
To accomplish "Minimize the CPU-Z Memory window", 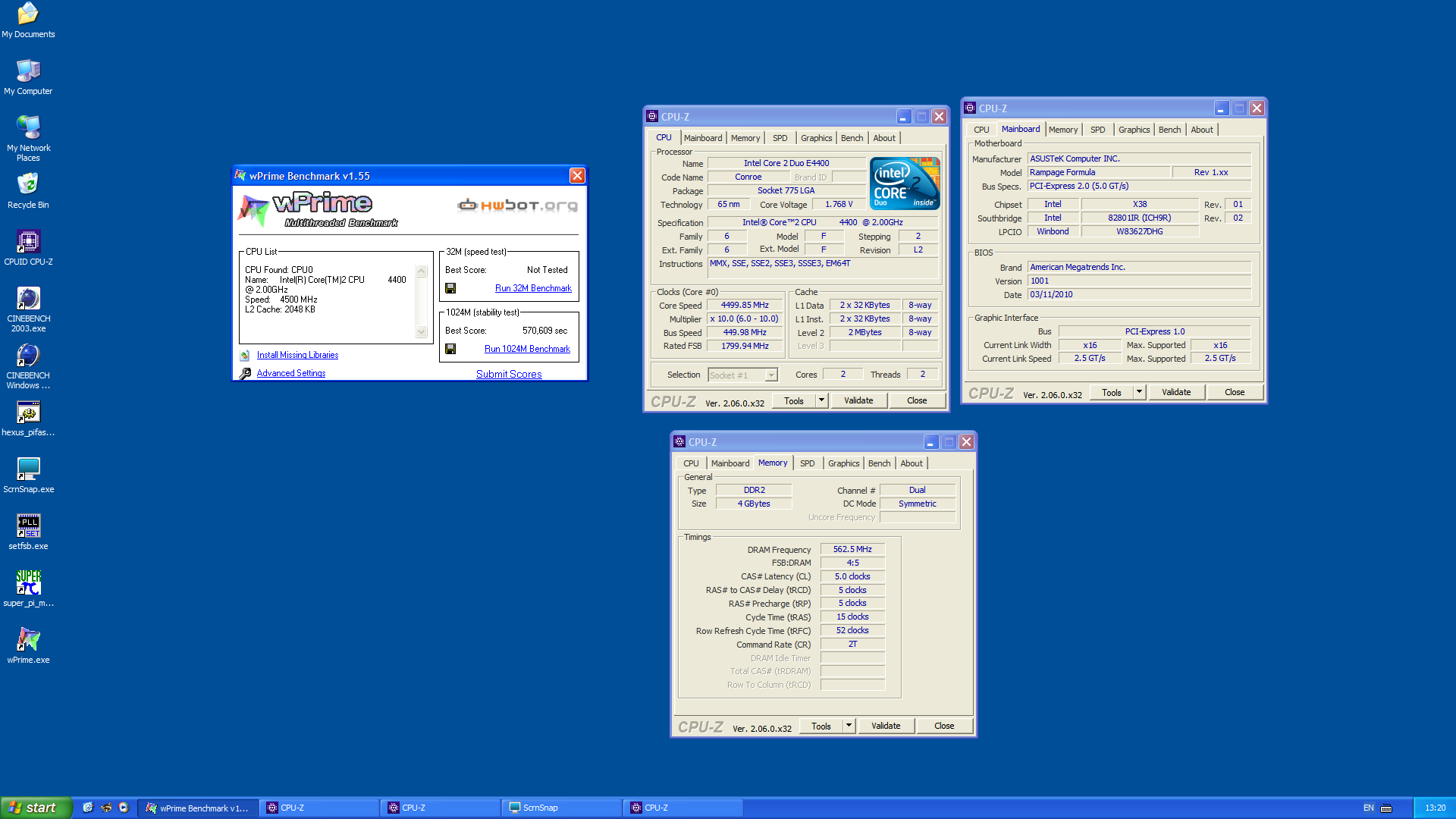I will (930, 442).
